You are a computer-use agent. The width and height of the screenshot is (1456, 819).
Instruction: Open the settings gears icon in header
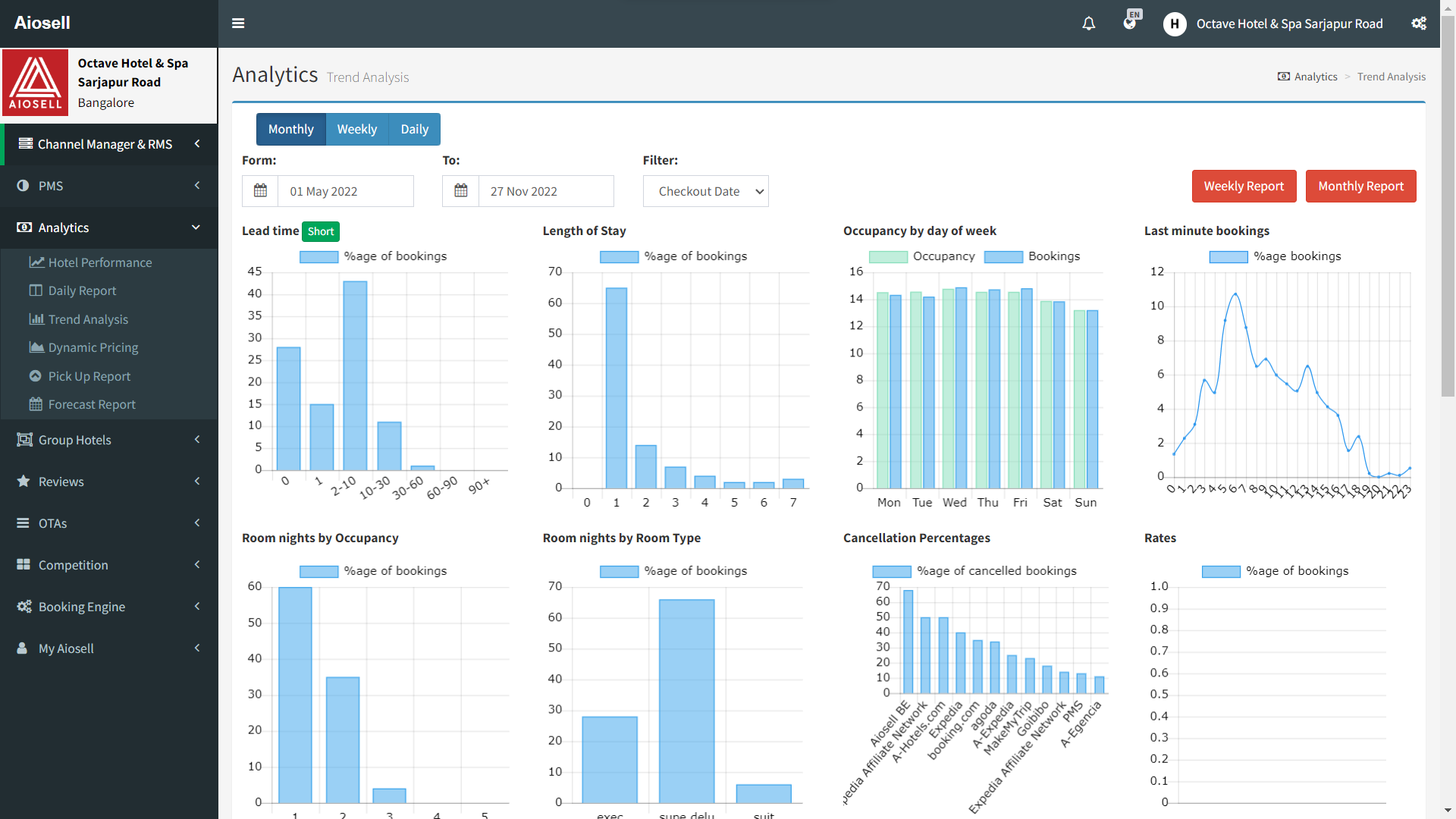(x=1418, y=24)
